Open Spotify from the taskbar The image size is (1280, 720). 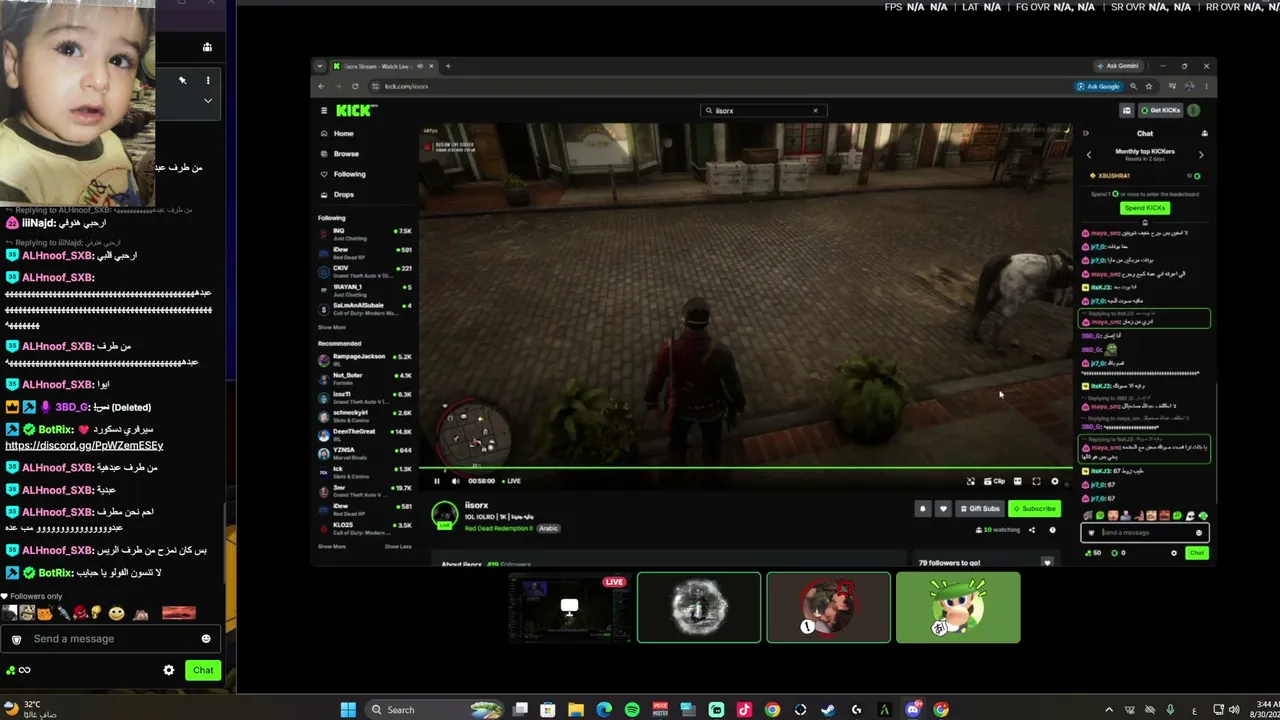click(x=632, y=710)
